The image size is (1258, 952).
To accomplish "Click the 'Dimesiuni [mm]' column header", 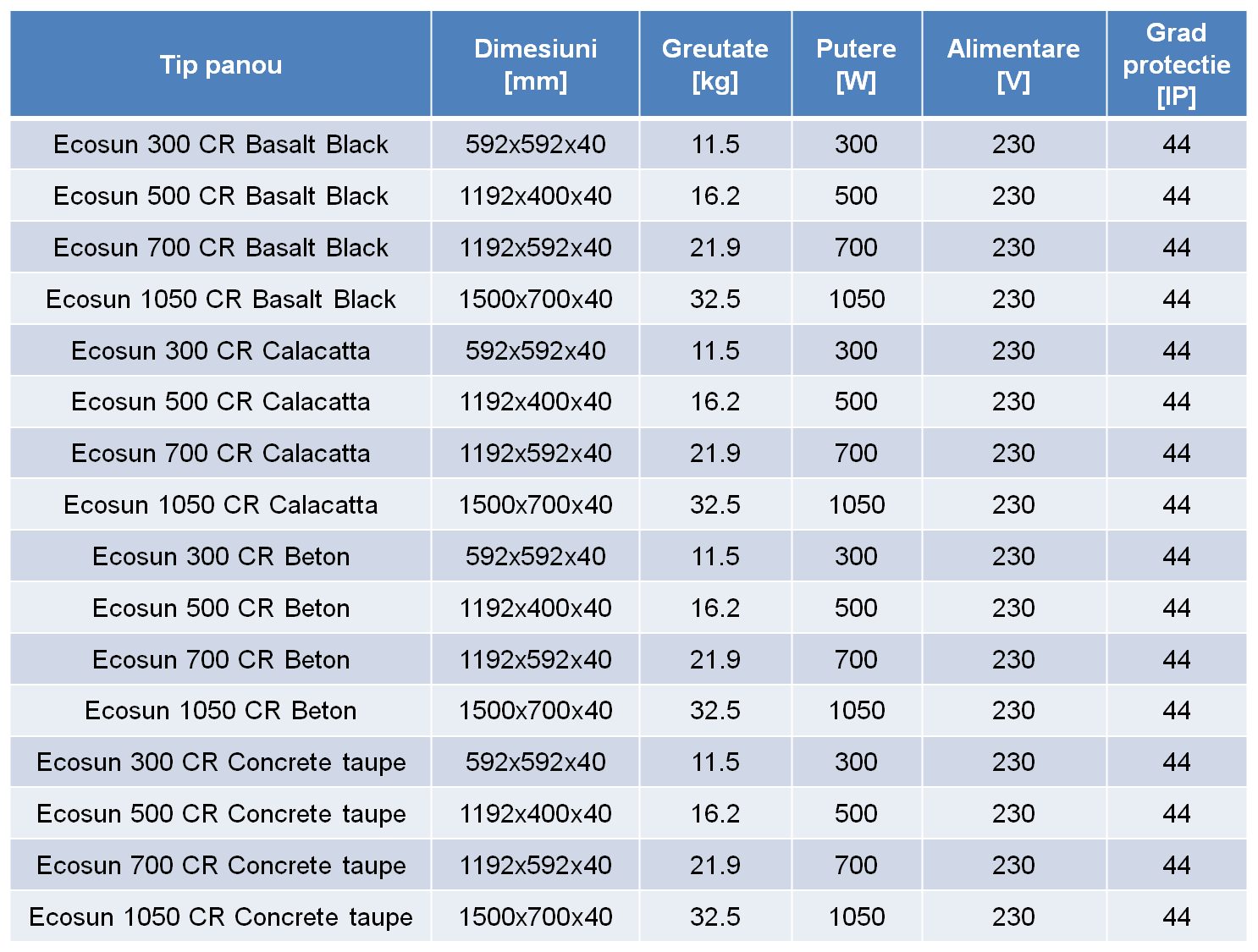I will click(x=535, y=65).
